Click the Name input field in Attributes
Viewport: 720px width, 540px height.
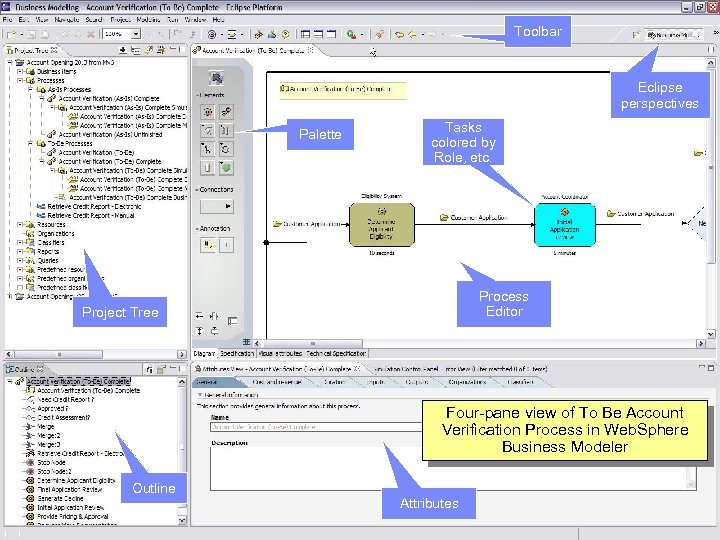[316, 427]
